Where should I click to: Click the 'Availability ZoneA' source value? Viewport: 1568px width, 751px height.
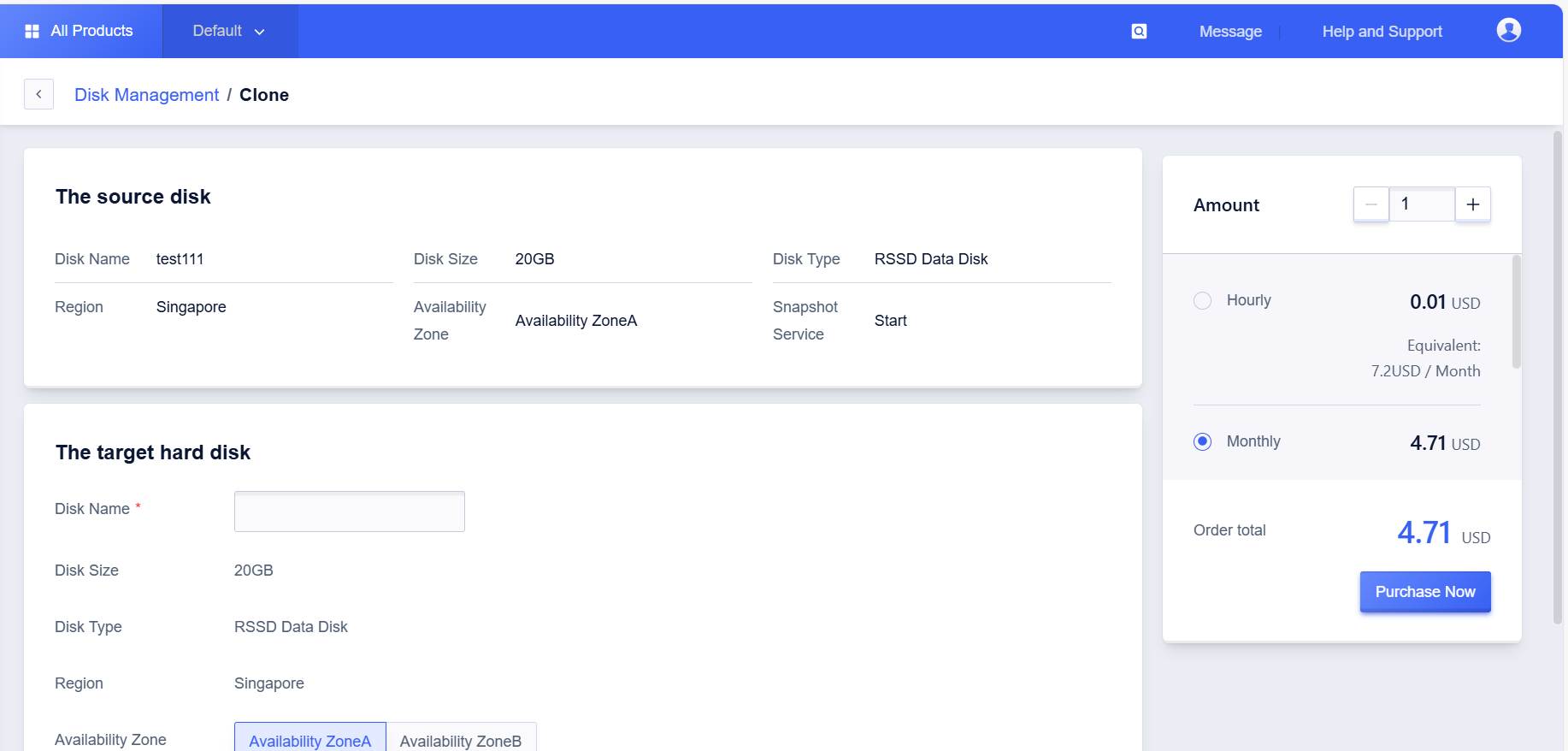(x=576, y=321)
